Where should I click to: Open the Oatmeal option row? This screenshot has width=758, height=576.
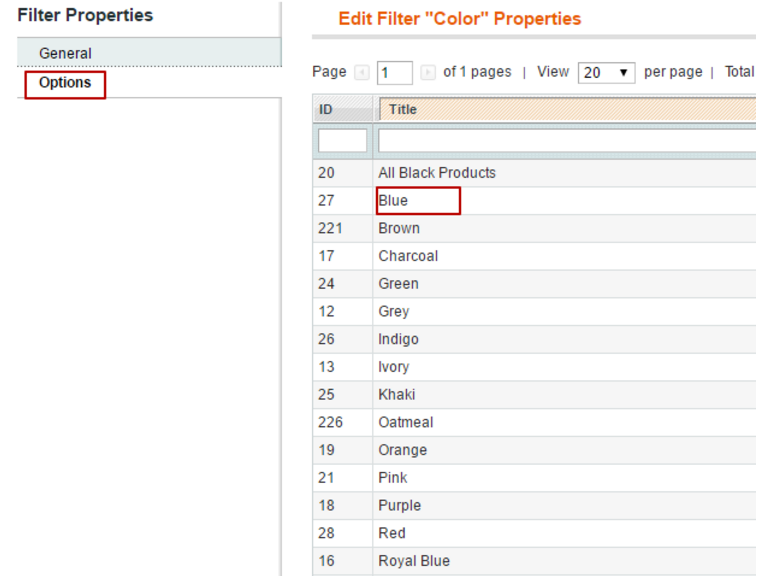tap(405, 422)
